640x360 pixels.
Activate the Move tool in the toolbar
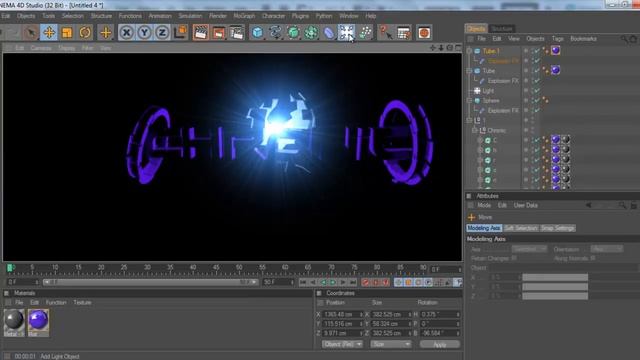pyautogui.click(x=49, y=33)
